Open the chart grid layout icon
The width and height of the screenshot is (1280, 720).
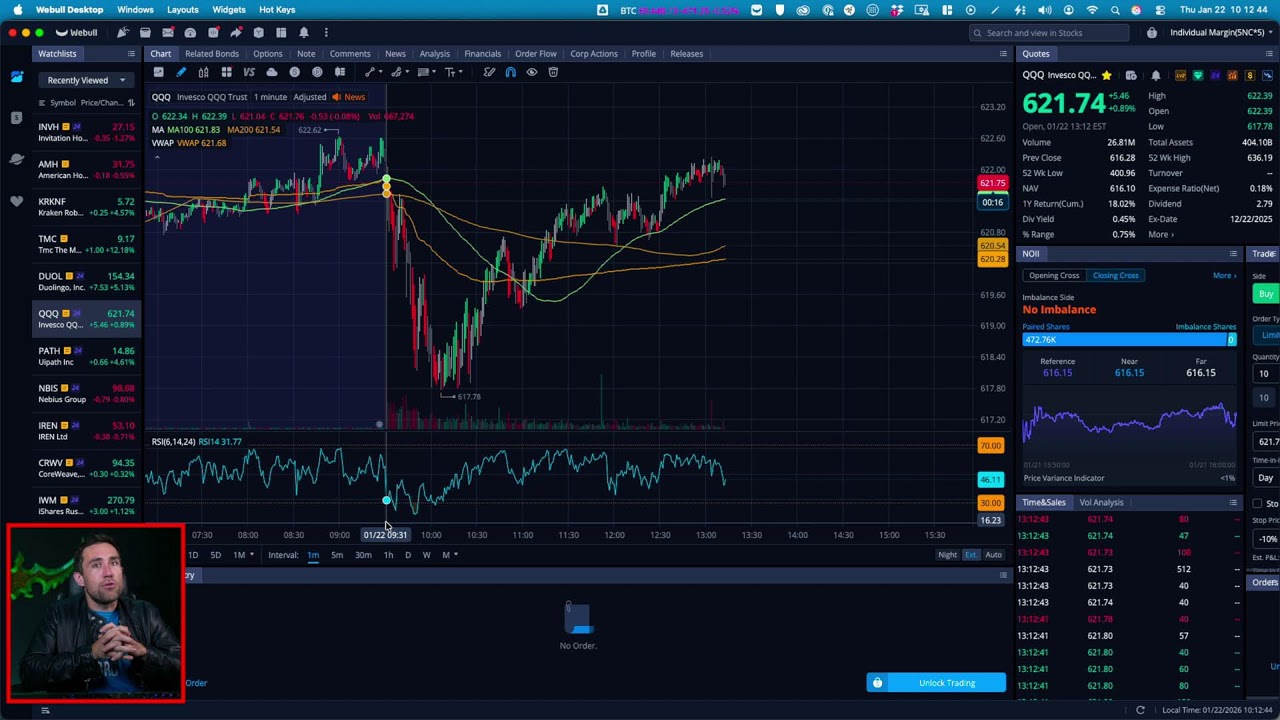pos(227,72)
